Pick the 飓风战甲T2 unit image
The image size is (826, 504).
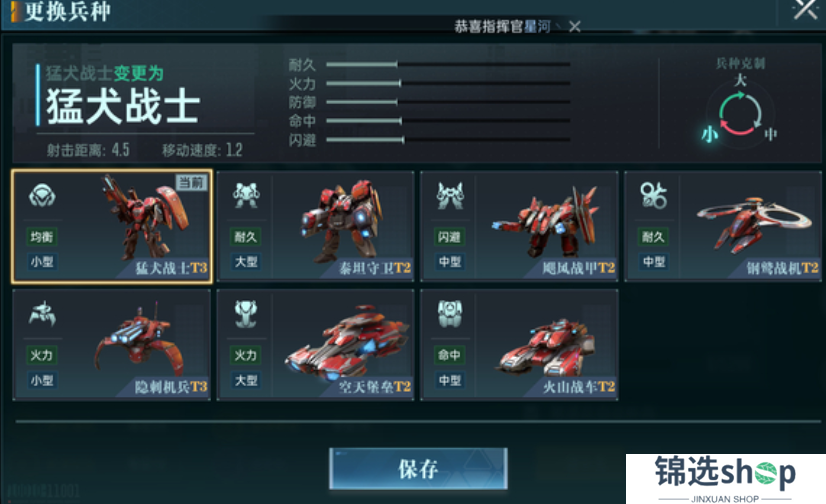(x=545, y=220)
